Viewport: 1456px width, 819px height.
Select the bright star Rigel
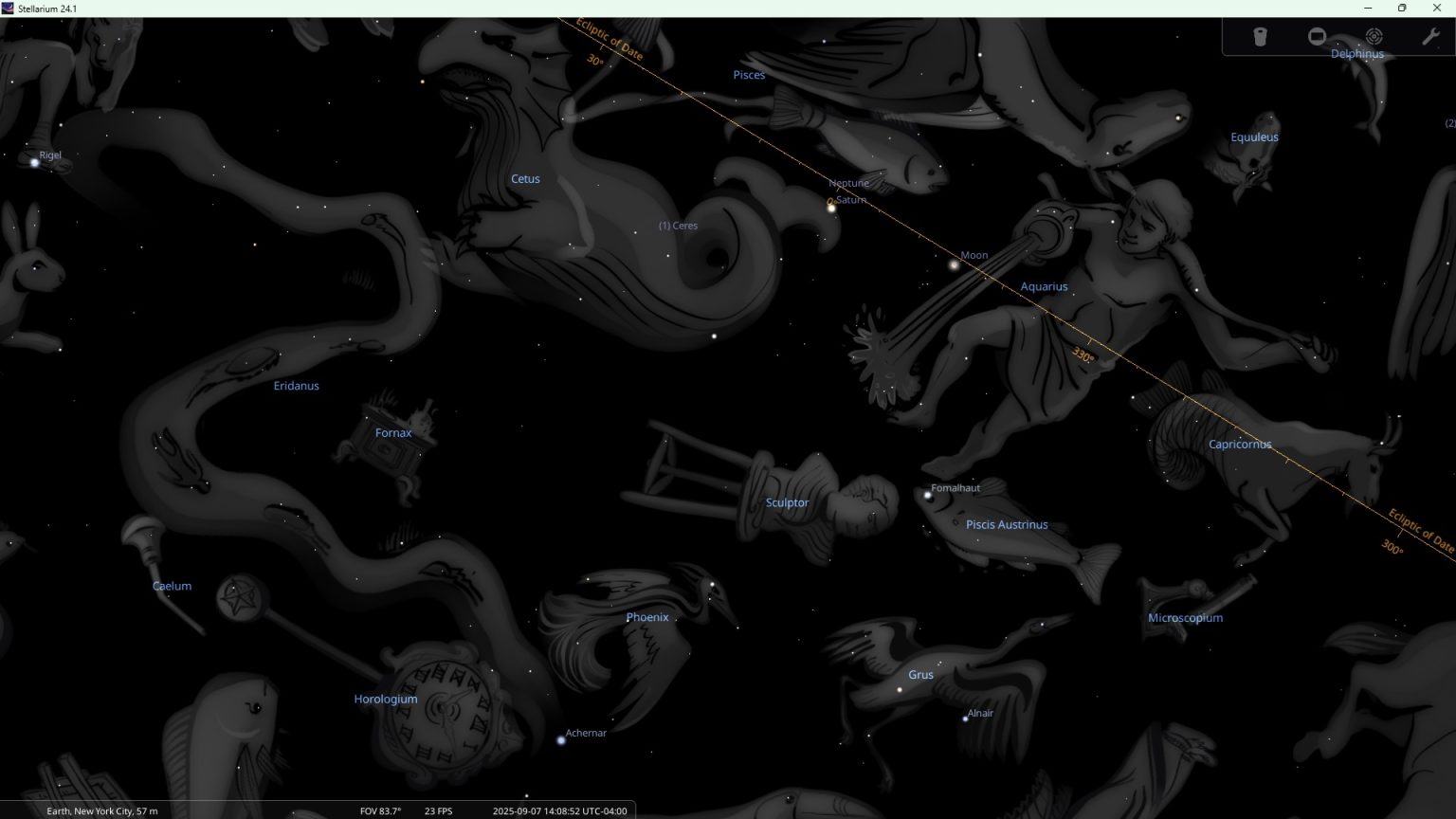pos(35,163)
